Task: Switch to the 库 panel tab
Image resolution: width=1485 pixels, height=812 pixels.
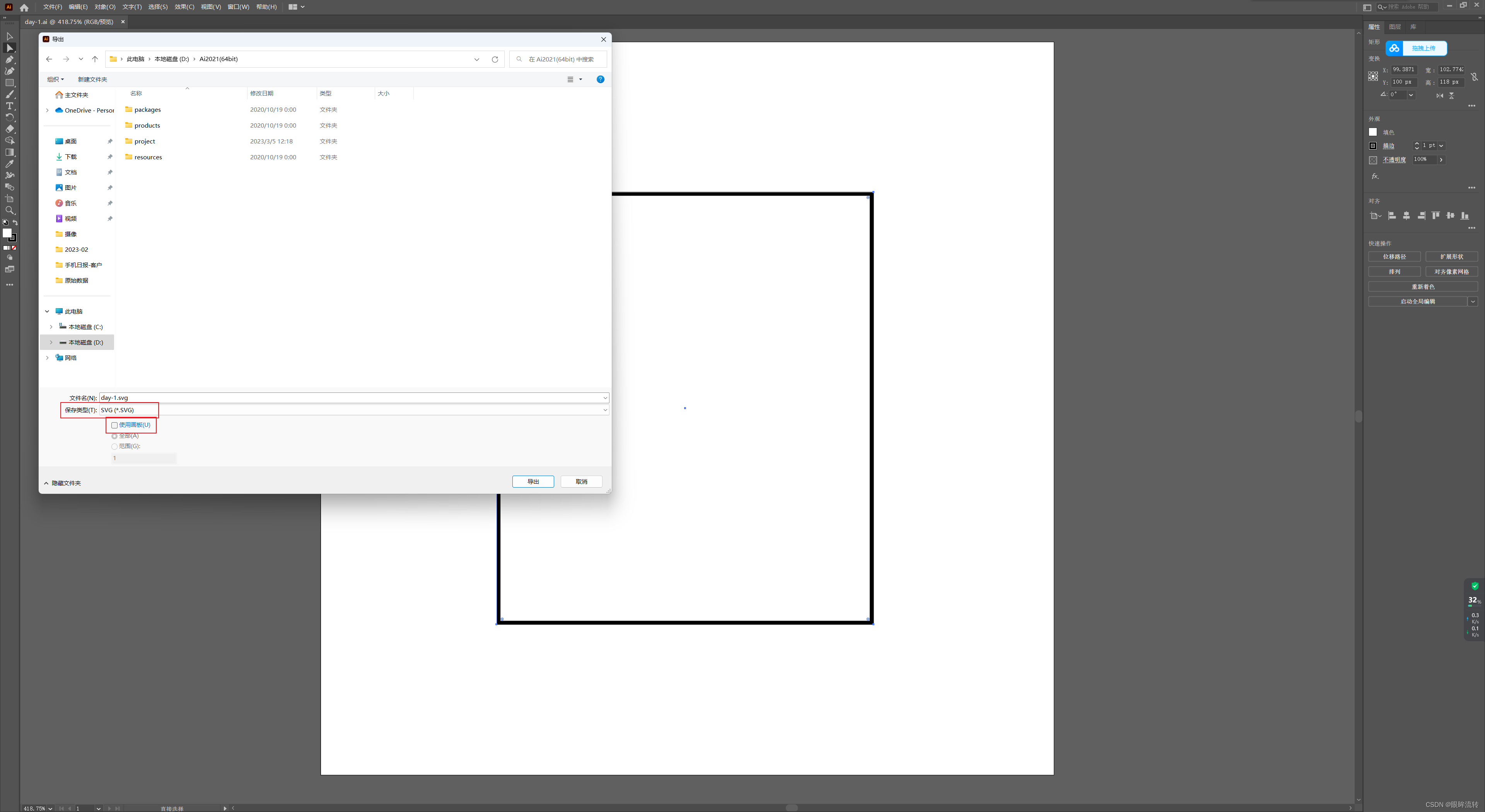Action: pyautogui.click(x=1413, y=27)
